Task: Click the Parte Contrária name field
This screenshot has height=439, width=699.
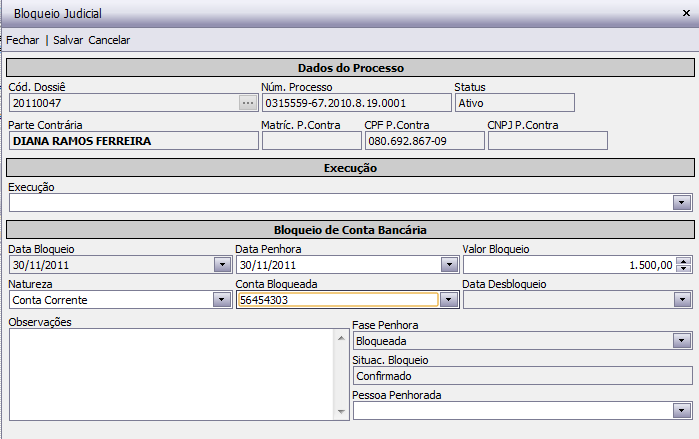Action: coord(132,141)
